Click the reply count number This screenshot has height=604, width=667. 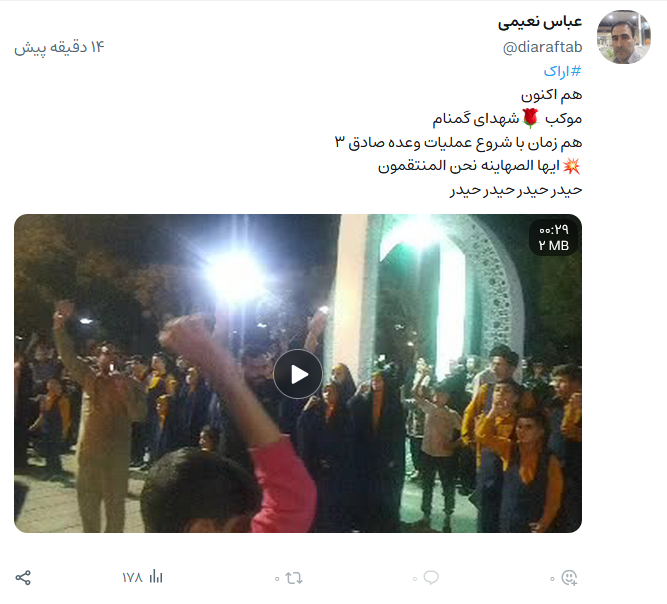(x=415, y=579)
